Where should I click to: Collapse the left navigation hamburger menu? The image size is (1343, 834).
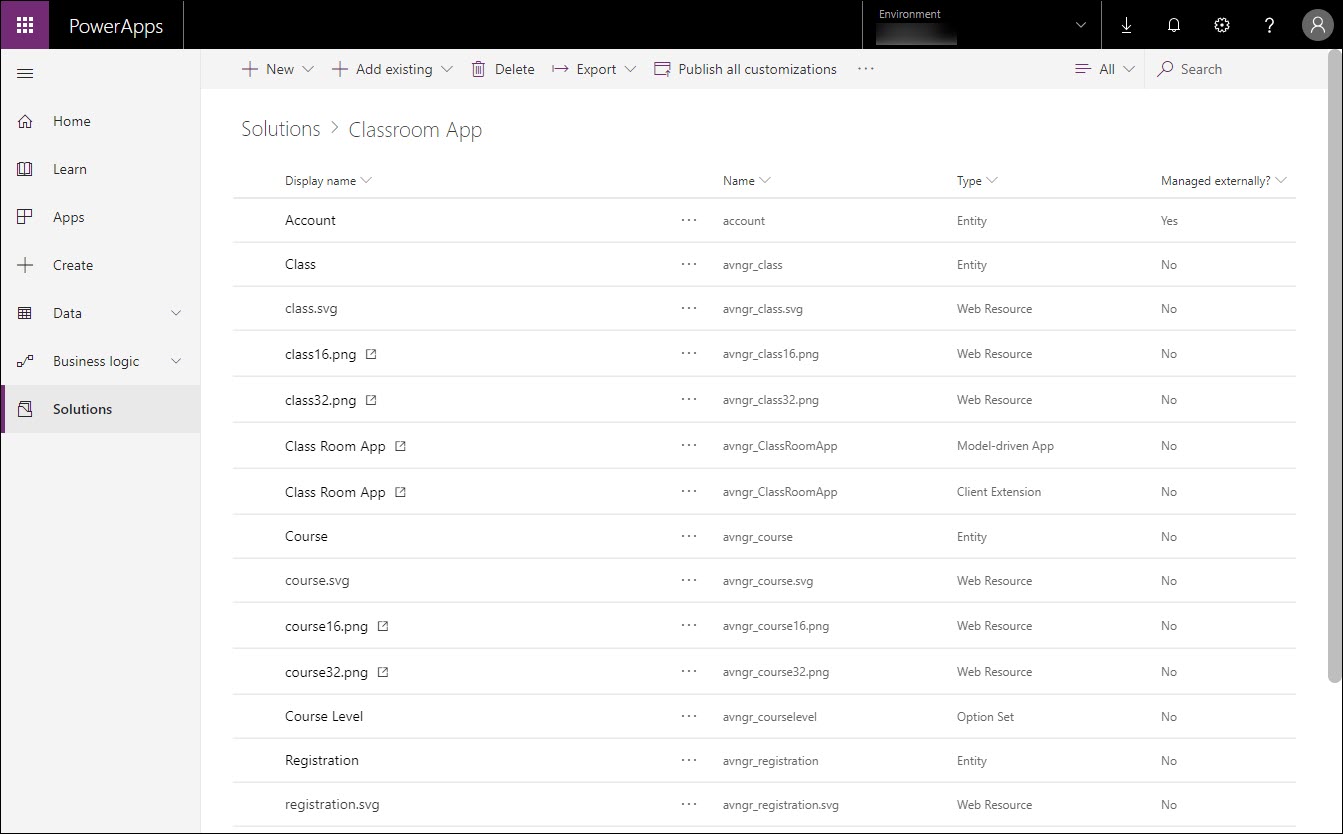26,74
